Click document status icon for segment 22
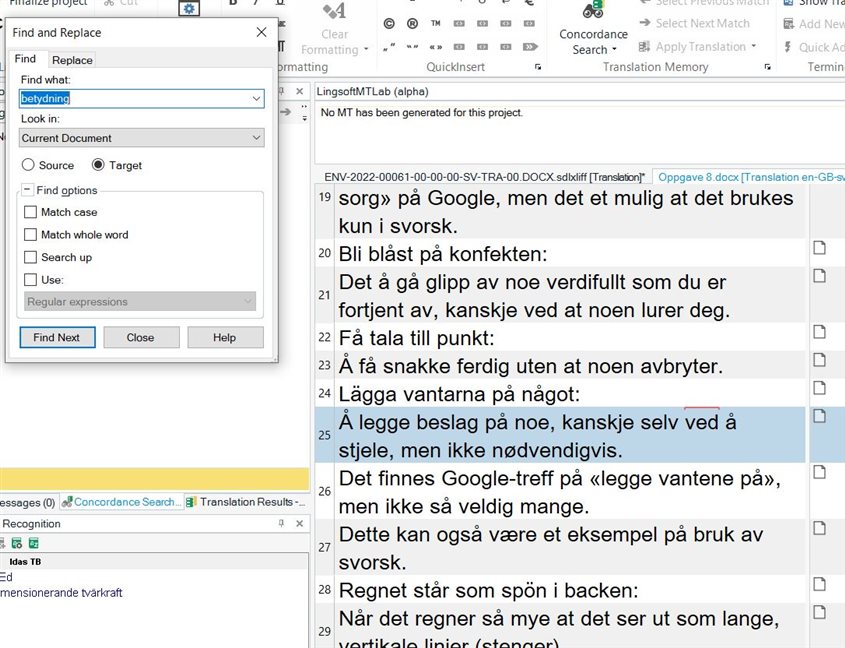 [819, 332]
